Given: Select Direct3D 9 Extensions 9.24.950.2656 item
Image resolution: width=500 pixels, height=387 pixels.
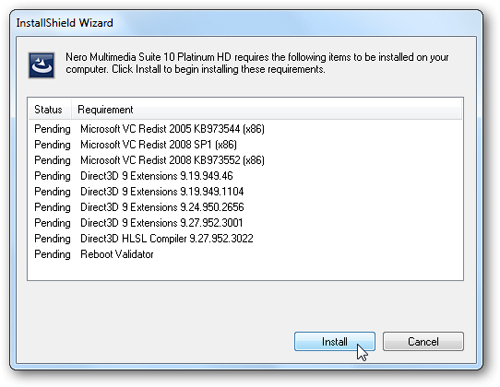Looking at the screenshot, I should 162,207.
